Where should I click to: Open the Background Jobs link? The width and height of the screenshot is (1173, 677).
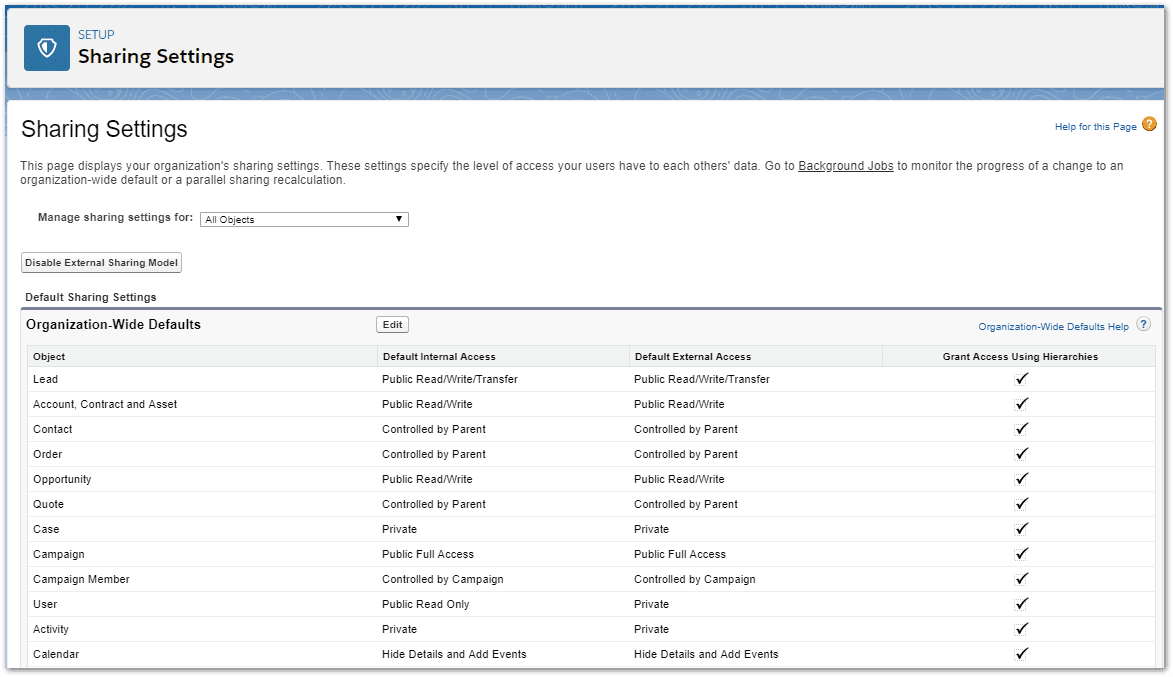(845, 166)
